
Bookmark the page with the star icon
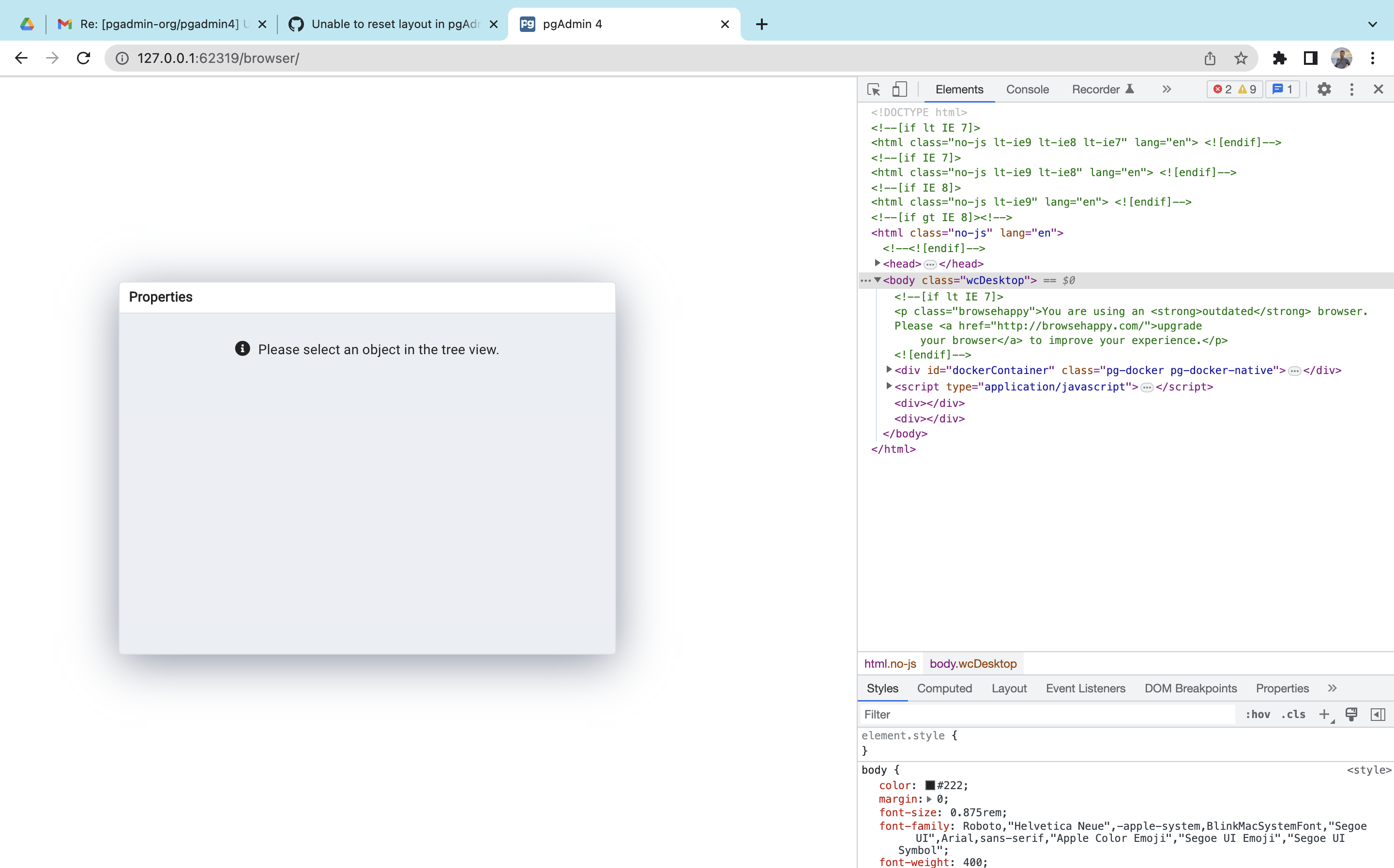[1241, 58]
